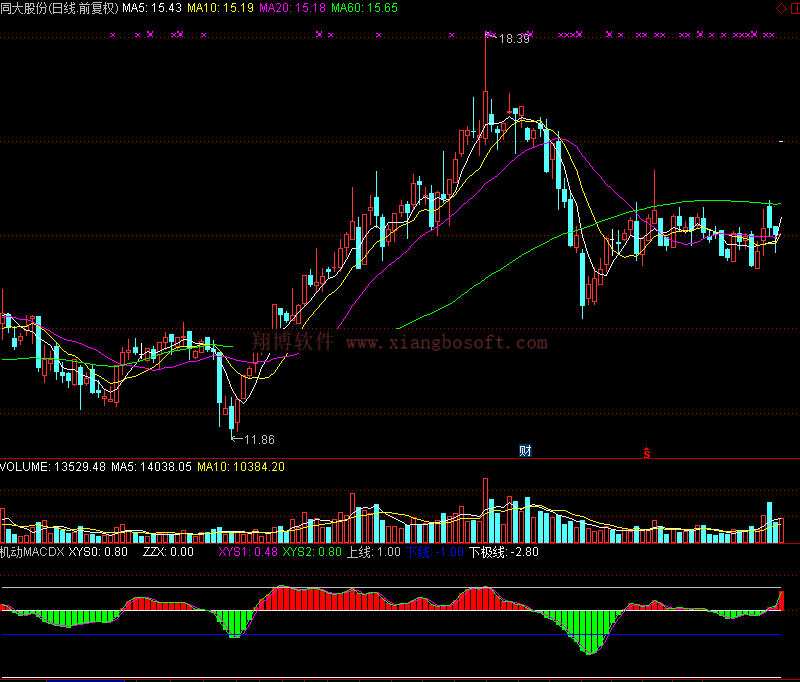This screenshot has height=682, width=800.
Task: Click the red diamond icon at top right
Action: pyautogui.click(x=781, y=9)
